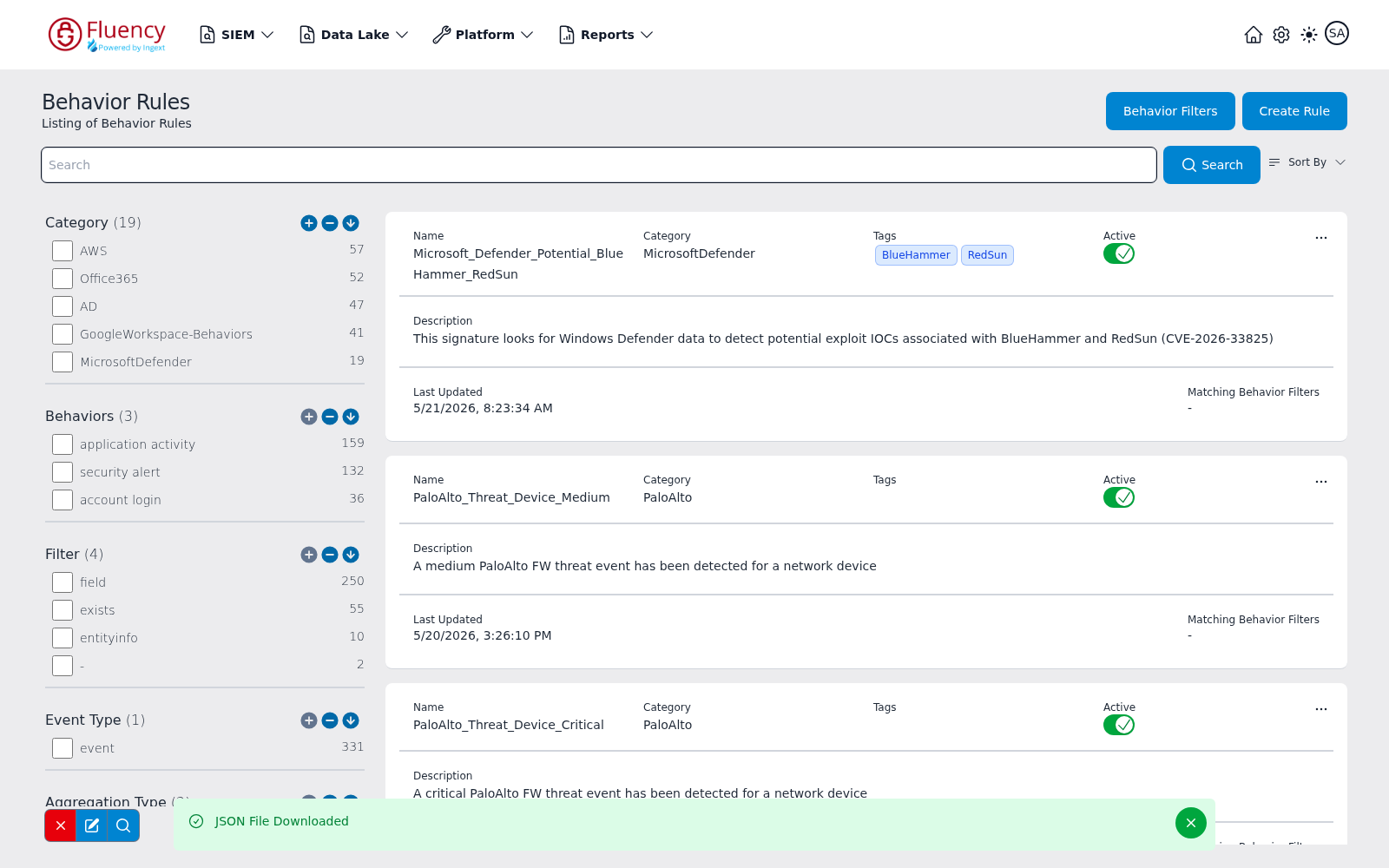Check the field filter checkbox
The image size is (1389, 868).
[63, 582]
